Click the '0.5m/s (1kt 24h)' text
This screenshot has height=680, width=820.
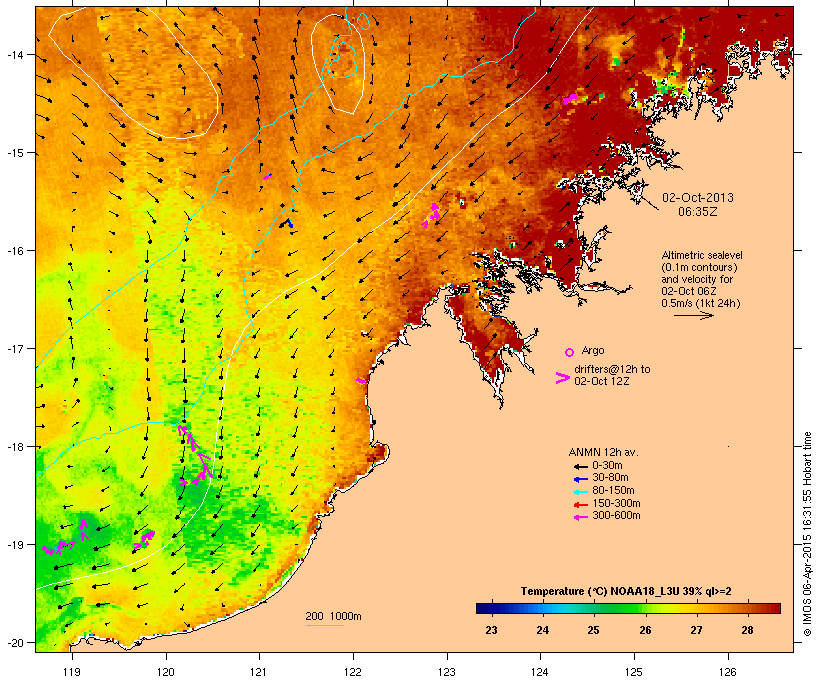[x=701, y=303]
